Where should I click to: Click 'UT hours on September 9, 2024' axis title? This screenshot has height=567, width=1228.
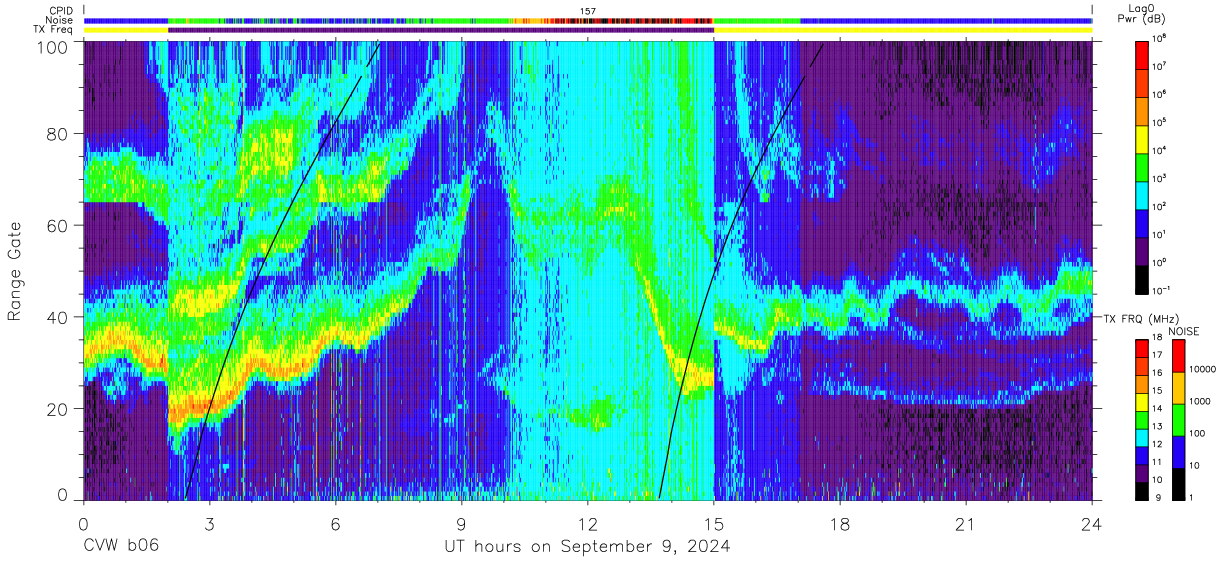pos(587,548)
